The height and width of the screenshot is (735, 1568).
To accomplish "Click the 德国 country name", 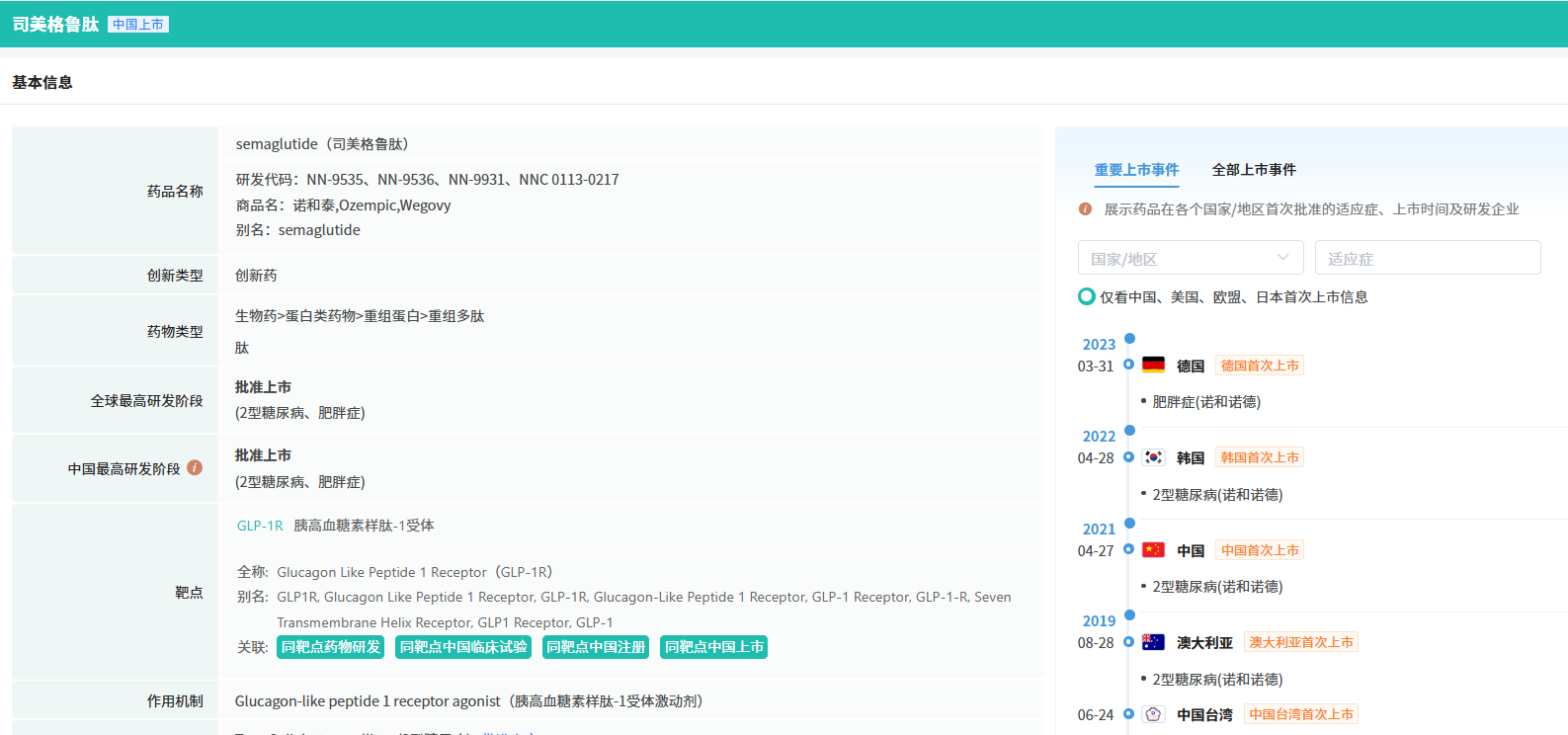I will pos(1191,366).
